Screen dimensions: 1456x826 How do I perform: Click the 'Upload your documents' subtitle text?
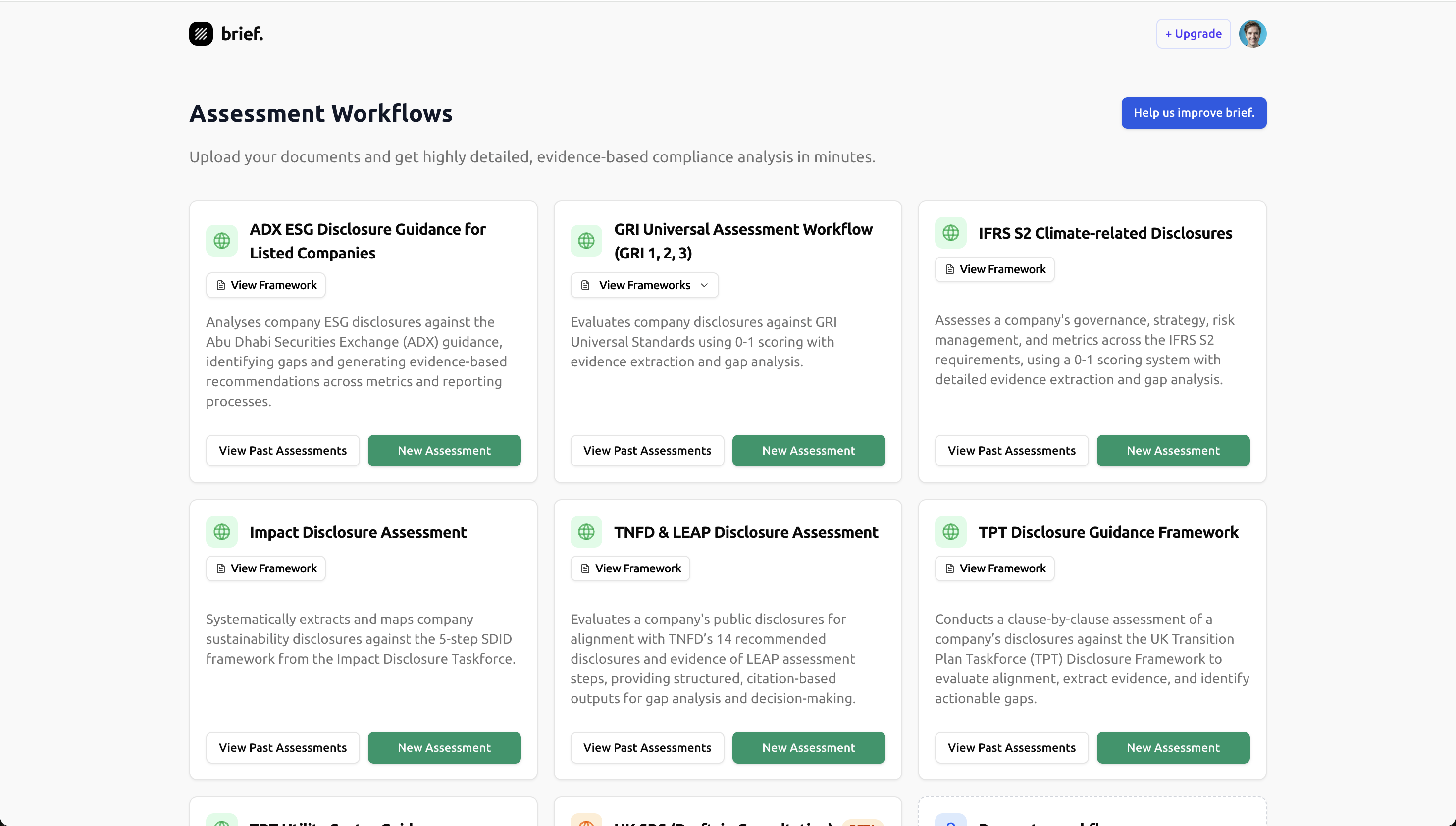pos(532,157)
